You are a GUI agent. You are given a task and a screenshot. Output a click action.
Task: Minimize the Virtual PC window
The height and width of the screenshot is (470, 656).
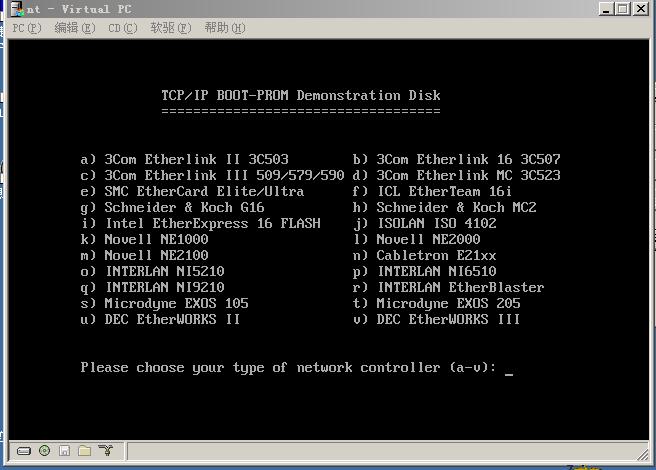[606, 8]
